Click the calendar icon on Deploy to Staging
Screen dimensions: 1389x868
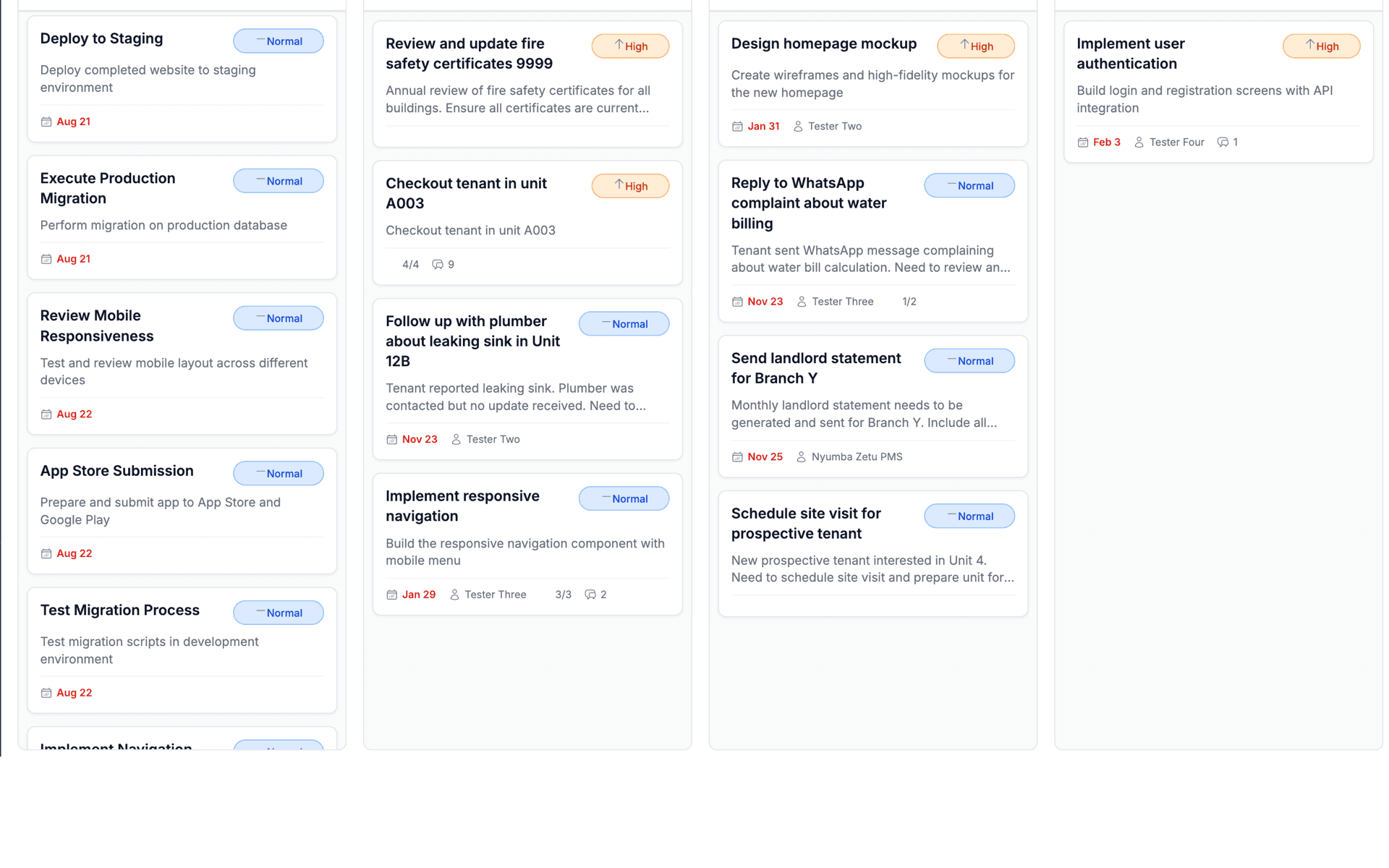(x=46, y=122)
